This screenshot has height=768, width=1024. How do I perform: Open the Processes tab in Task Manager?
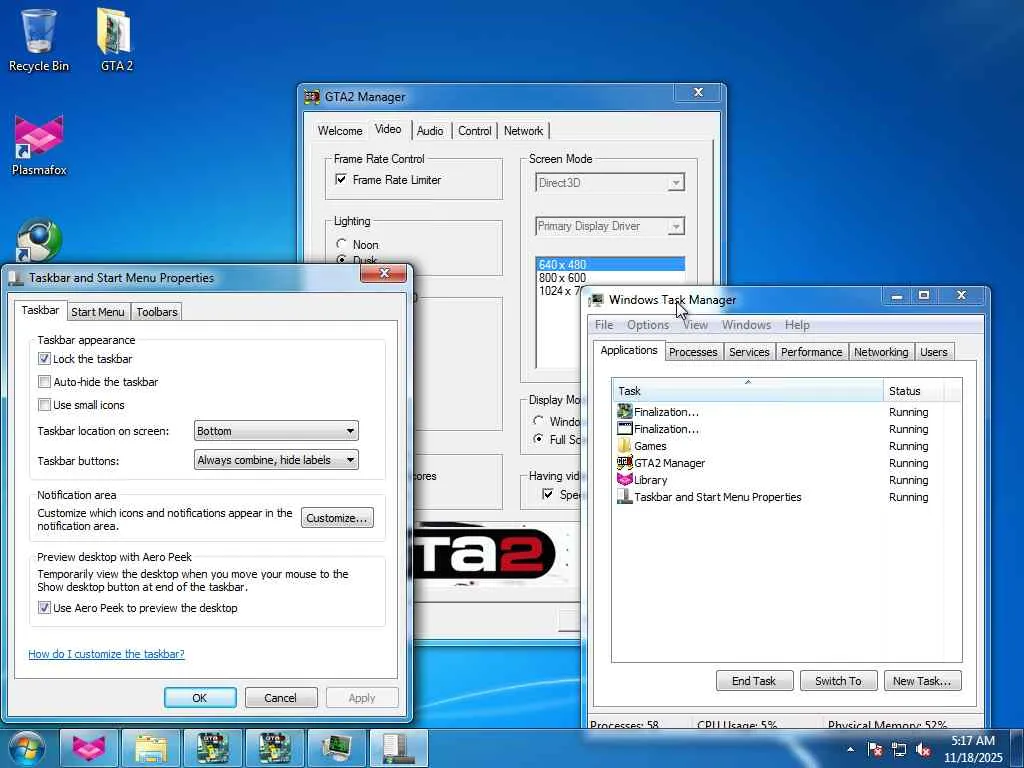[693, 352]
